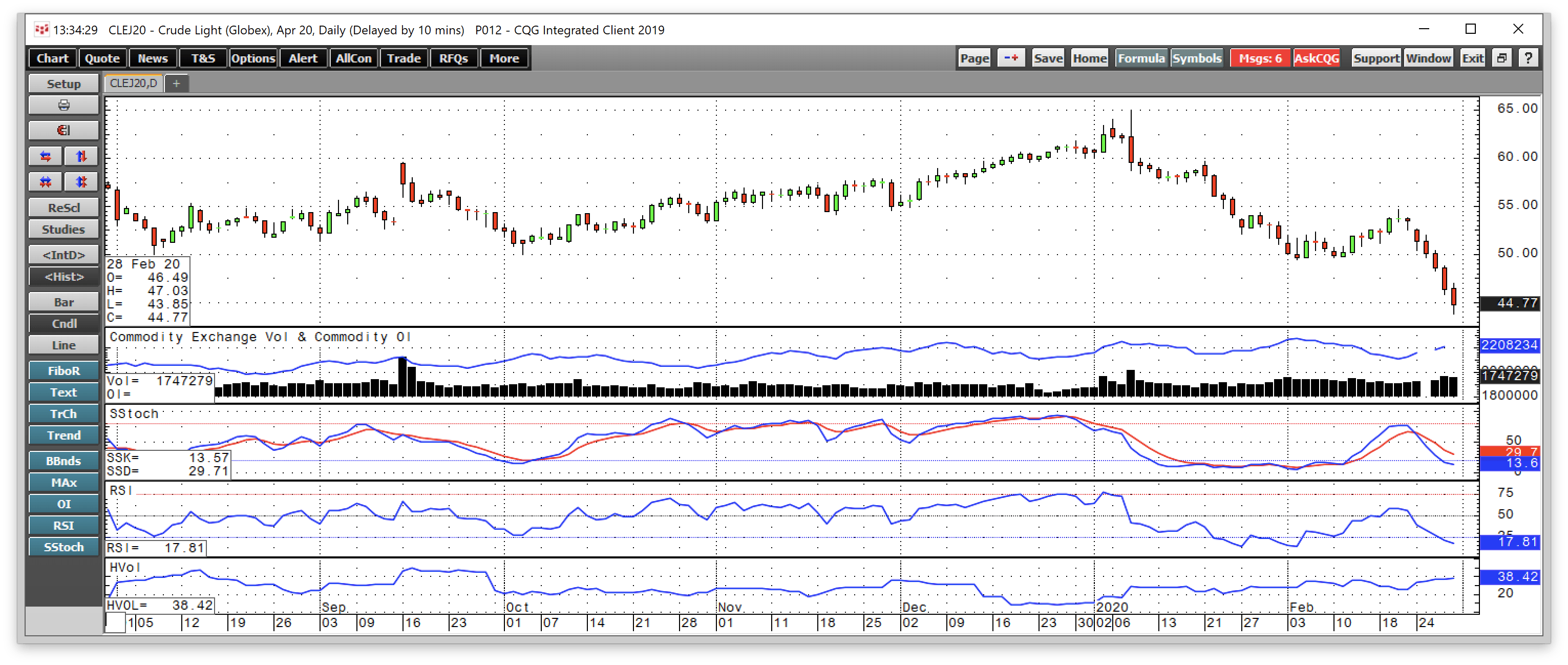Open the RFQs menu
The width and height of the screenshot is (1568, 665).
[x=454, y=58]
